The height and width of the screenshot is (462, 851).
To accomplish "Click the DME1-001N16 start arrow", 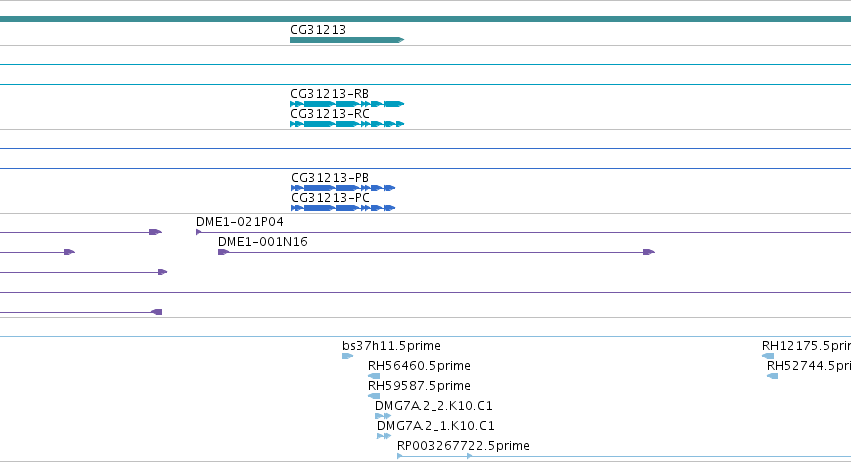I will tap(223, 252).
